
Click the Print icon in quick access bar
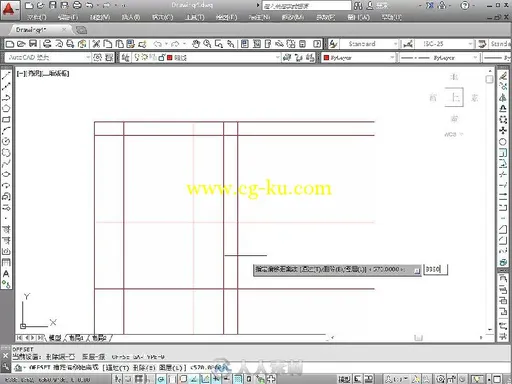click(x=77, y=5)
